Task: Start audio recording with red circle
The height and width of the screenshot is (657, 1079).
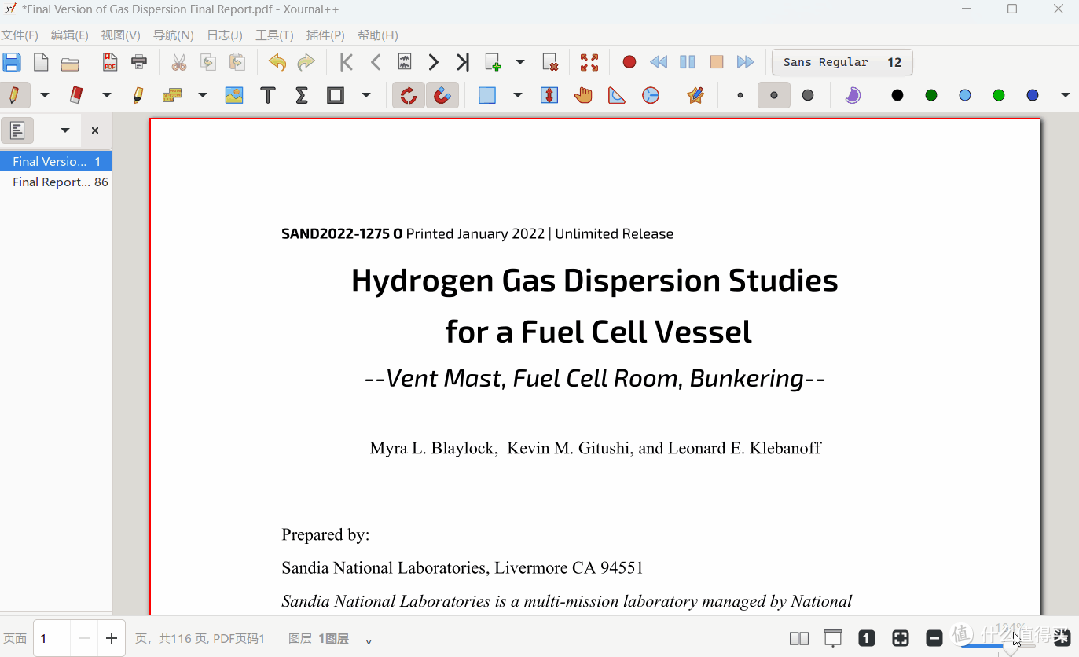Action: [x=629, y=62]
